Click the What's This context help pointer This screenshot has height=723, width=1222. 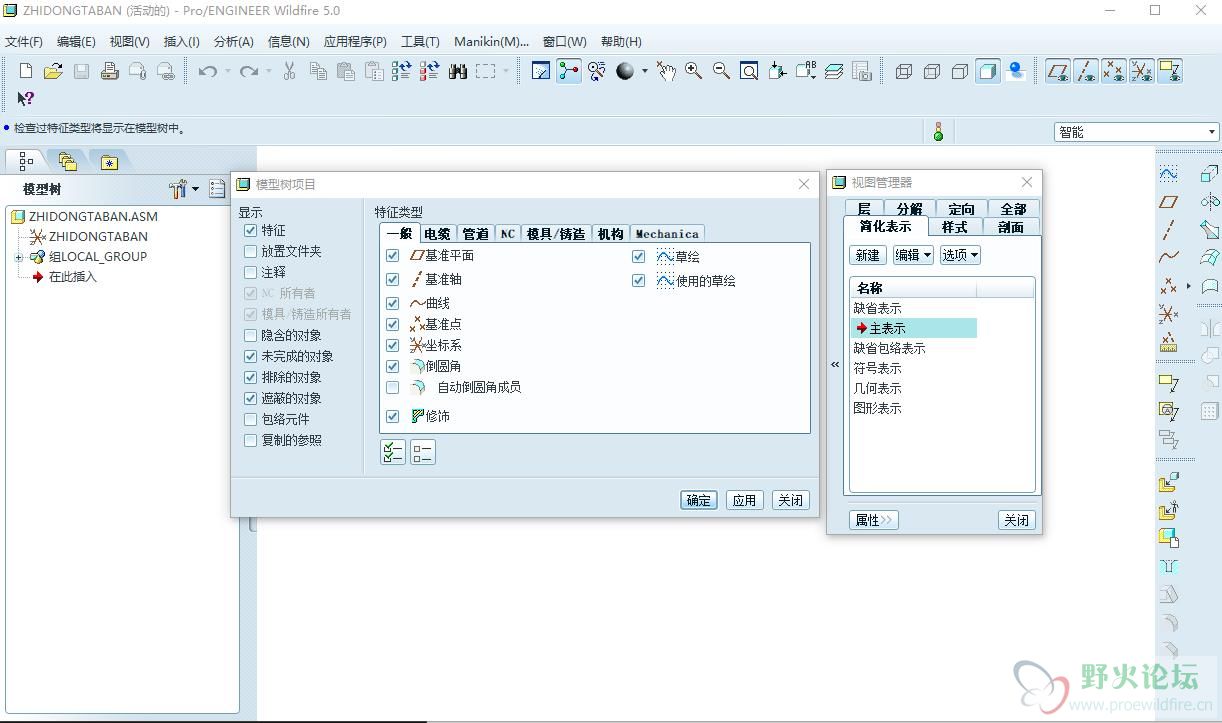tap(26, 99)
